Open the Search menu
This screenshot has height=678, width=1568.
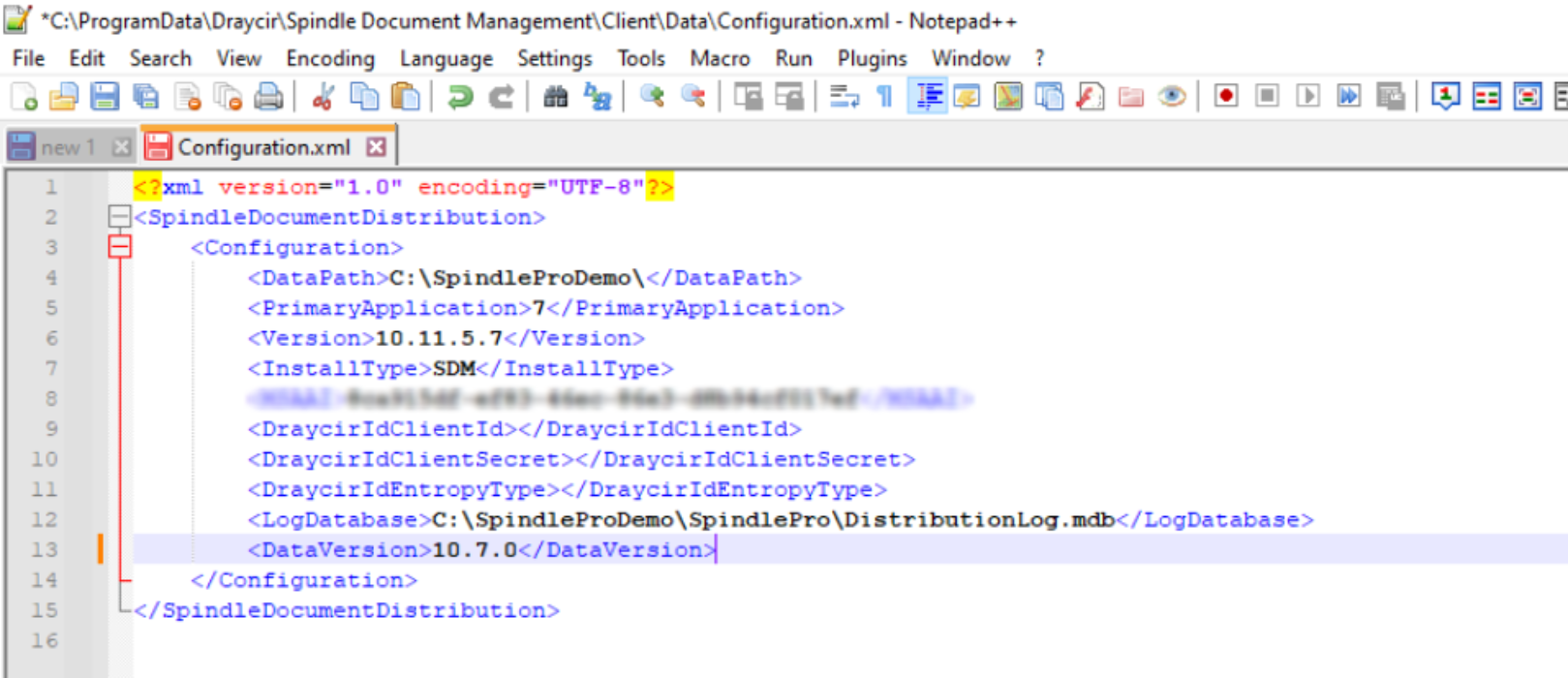160,58
